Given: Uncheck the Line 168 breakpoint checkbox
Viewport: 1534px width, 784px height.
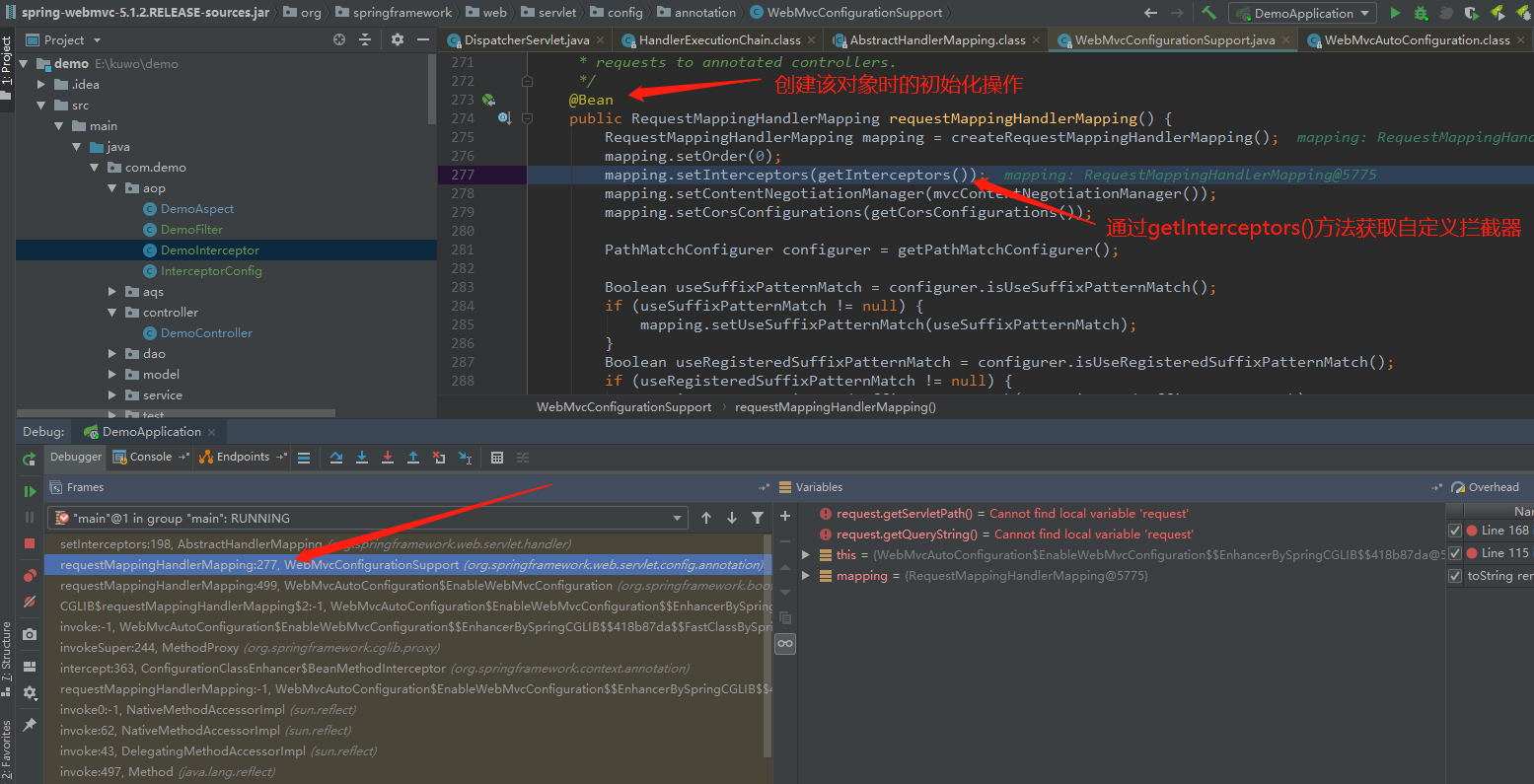Looking at the screenshot, I should click(1455, 530).
